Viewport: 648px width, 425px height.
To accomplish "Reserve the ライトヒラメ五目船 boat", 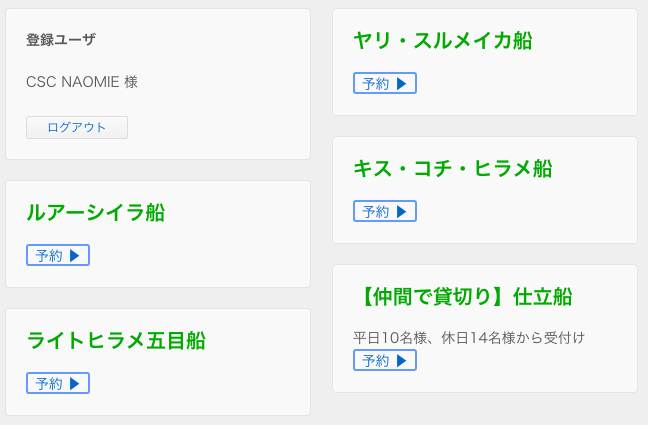I will (x=58, y=383).
